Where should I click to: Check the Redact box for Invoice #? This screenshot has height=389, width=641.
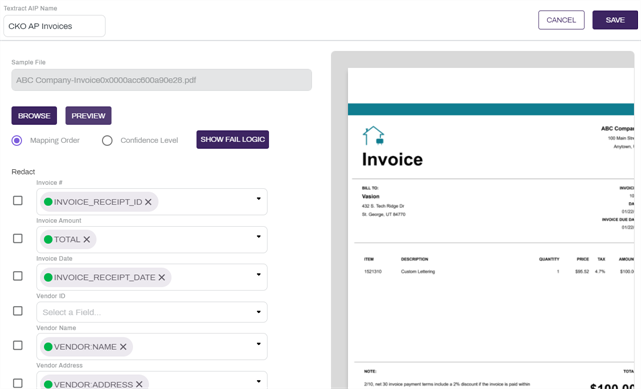[18, 201]
